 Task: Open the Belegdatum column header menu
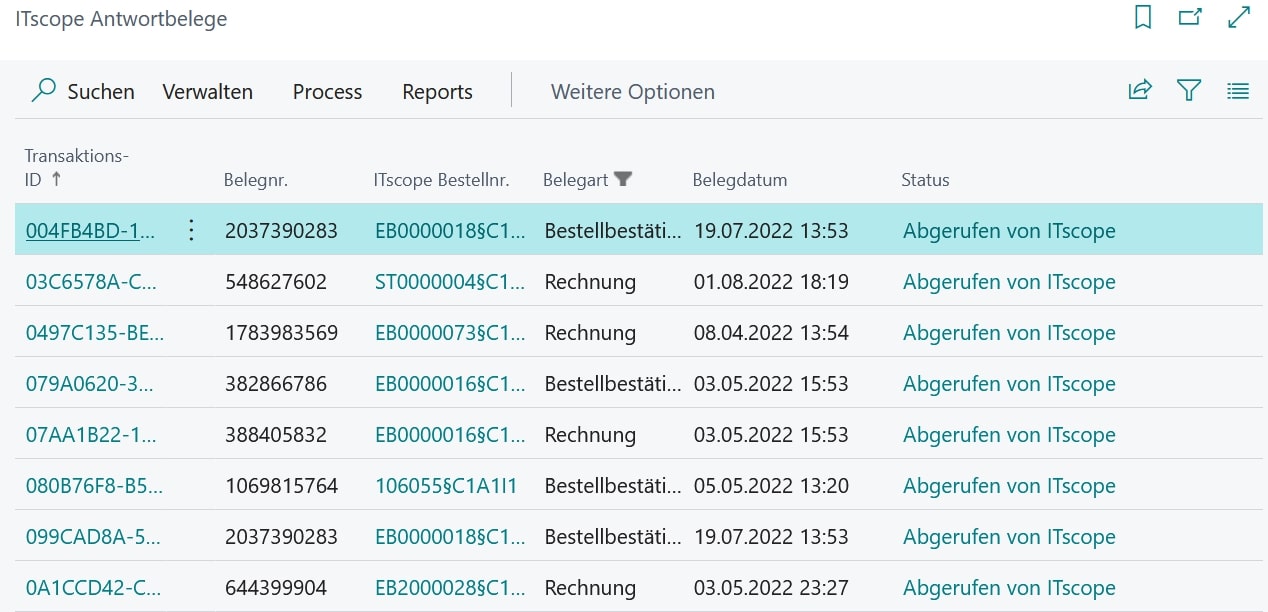739,180
